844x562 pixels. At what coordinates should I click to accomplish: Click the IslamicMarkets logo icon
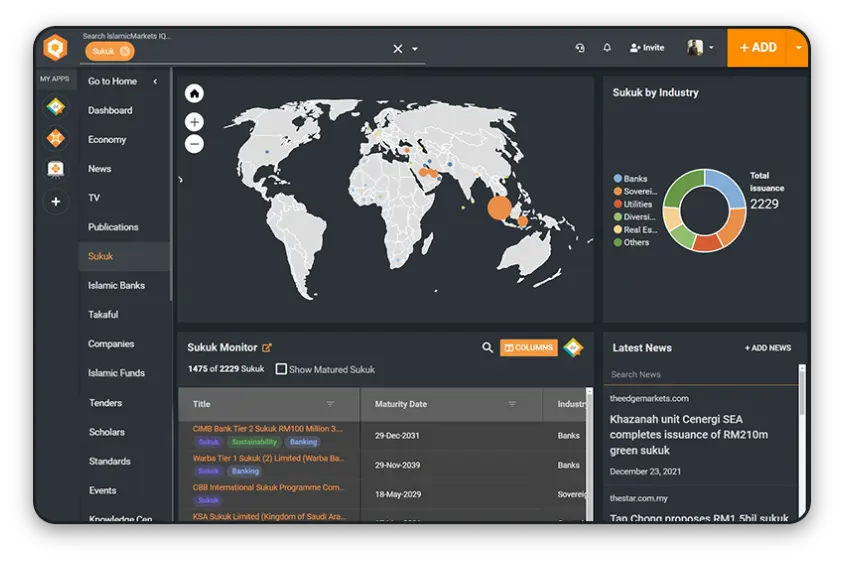click(55, 47)
